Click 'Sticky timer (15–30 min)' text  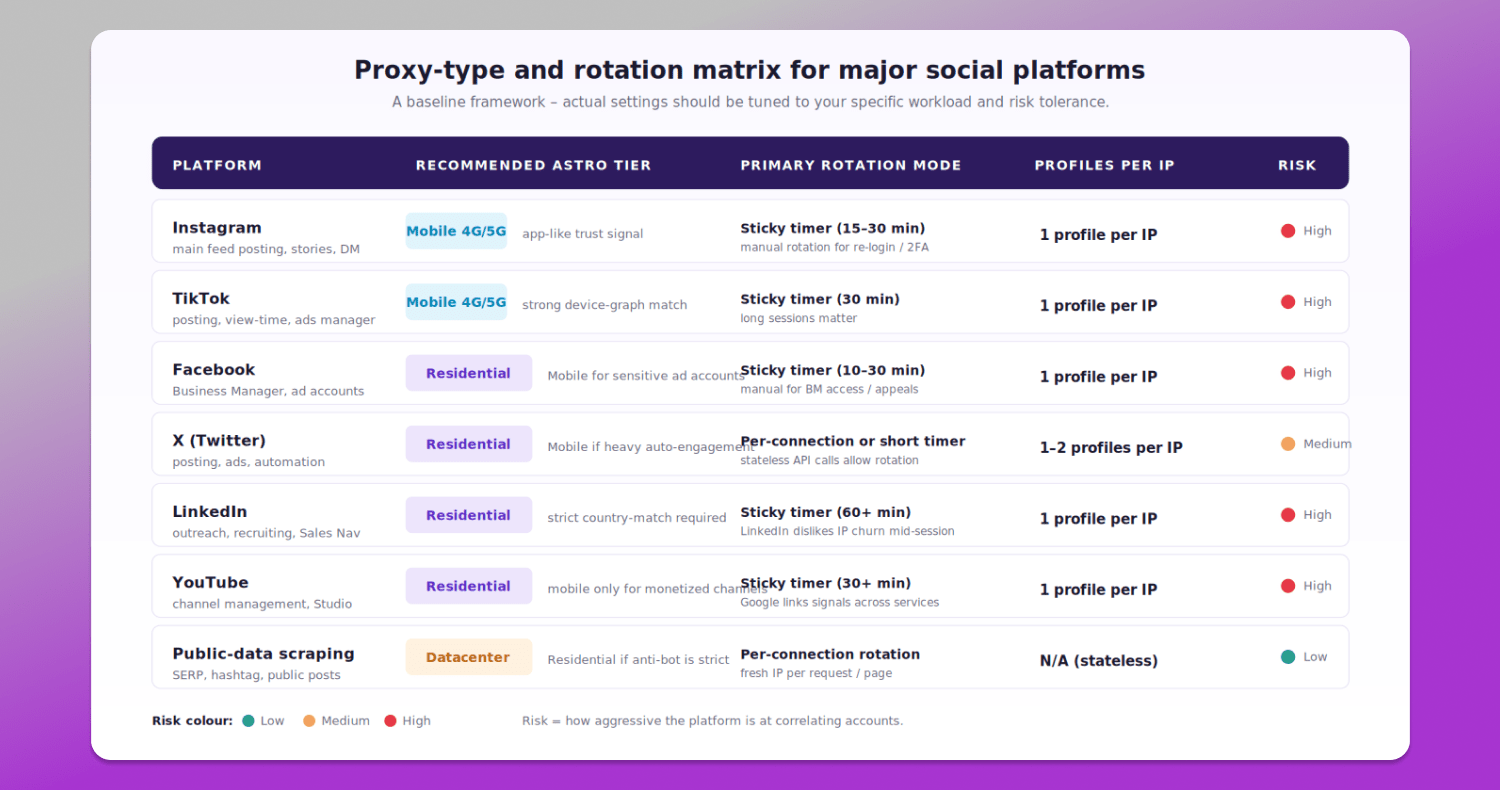coord(833,228)
